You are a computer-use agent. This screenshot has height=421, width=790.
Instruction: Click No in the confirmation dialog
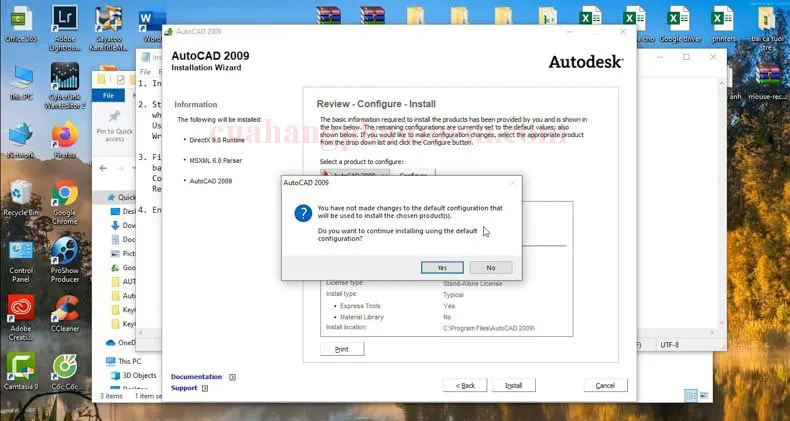coord(490,267)
